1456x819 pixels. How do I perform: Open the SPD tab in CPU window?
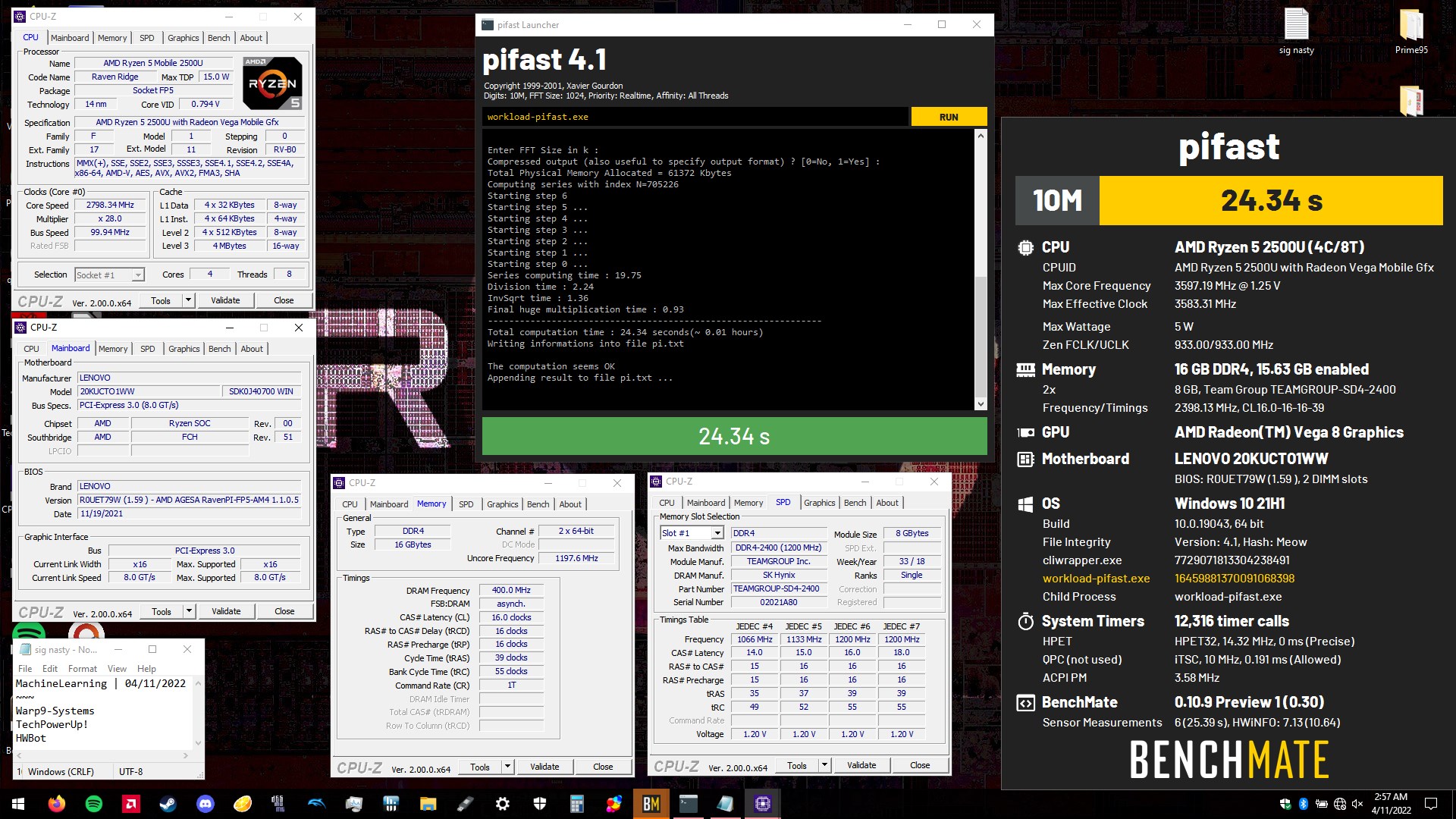point(147,38)
